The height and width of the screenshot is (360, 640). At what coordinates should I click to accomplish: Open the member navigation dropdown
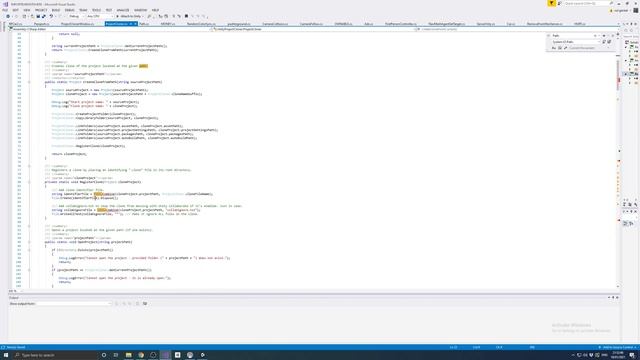coord(518,29)
